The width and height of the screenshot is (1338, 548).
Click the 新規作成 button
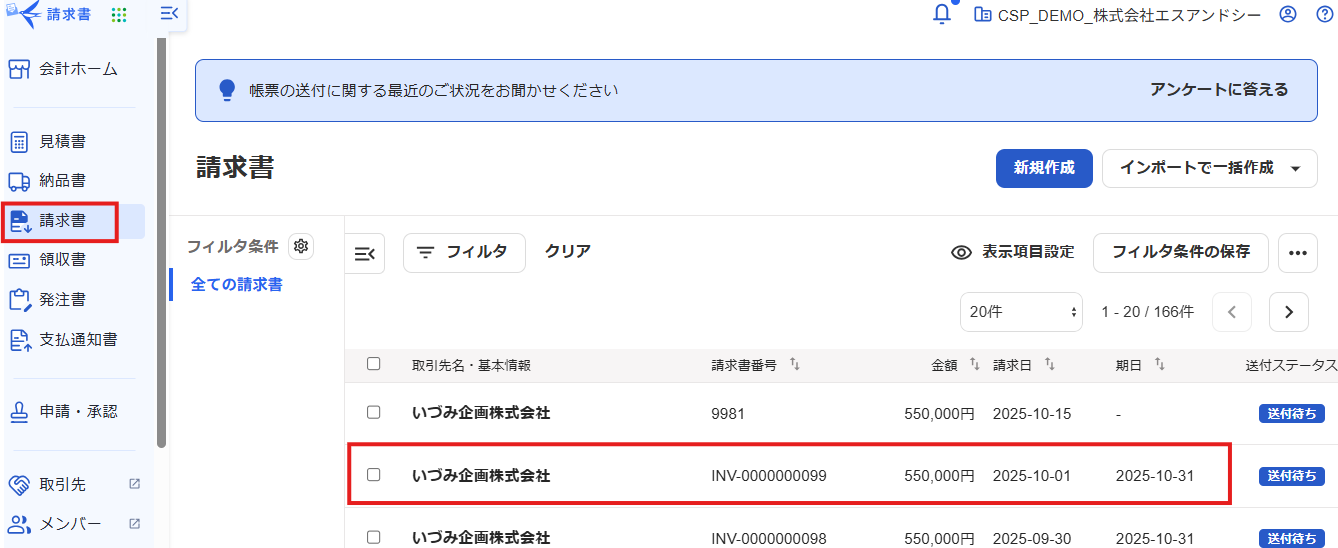coord(1043,168)
